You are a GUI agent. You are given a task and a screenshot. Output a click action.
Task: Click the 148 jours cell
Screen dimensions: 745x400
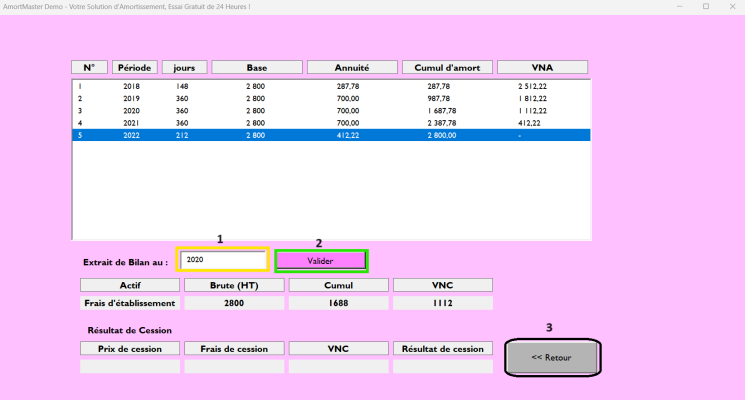tap(182, 86)
